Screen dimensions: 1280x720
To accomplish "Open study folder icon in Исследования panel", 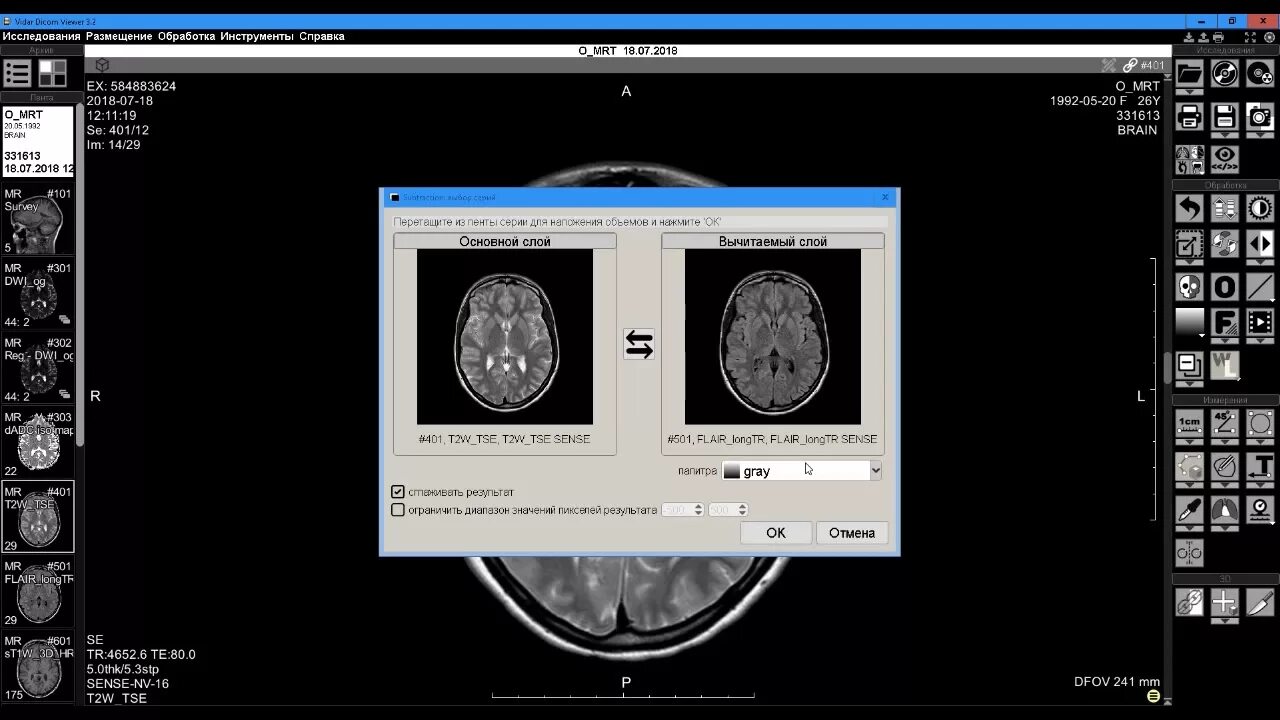I will click(x=1189, y=73).
